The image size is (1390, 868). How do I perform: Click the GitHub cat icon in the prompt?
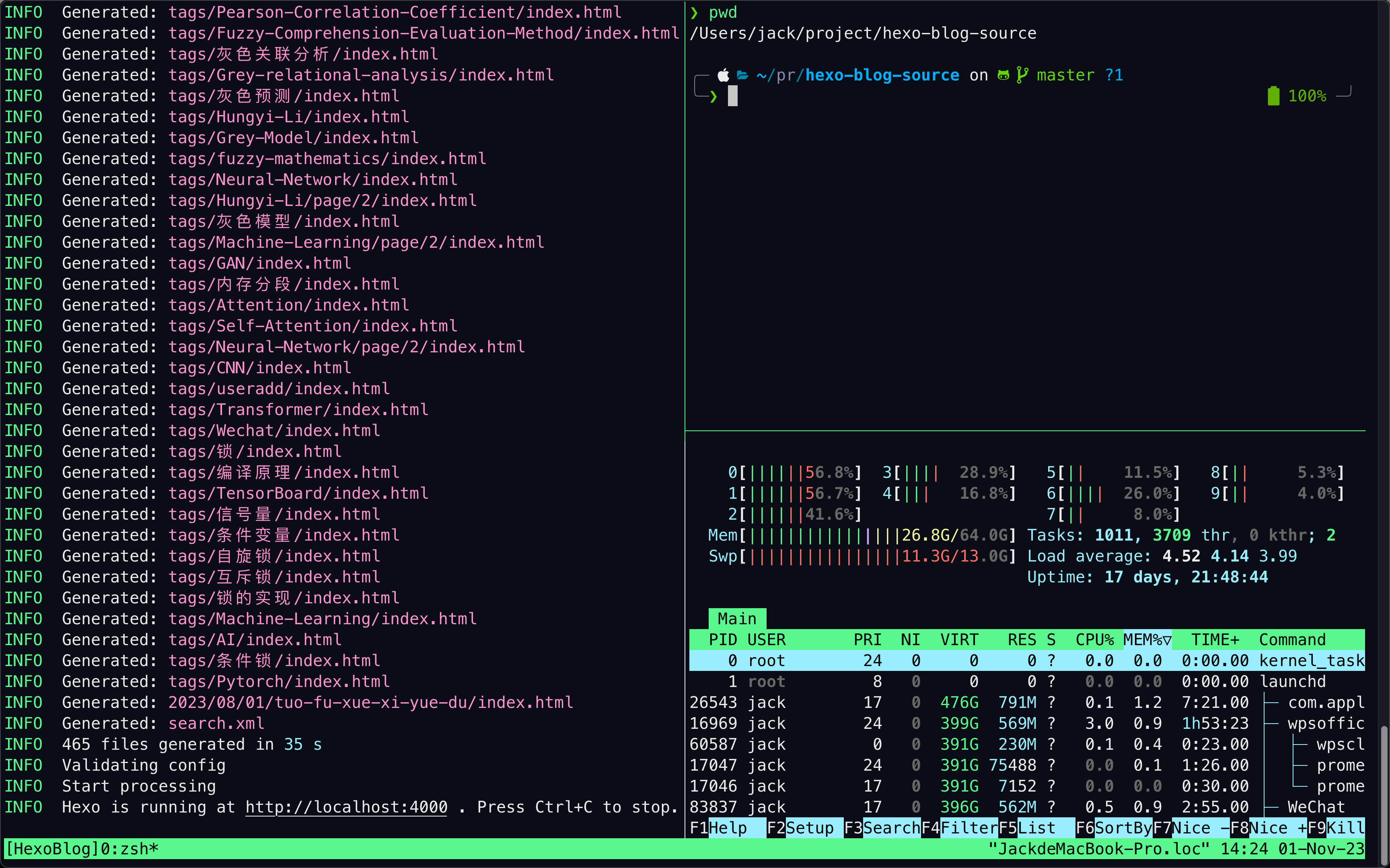pos(1003,75)
